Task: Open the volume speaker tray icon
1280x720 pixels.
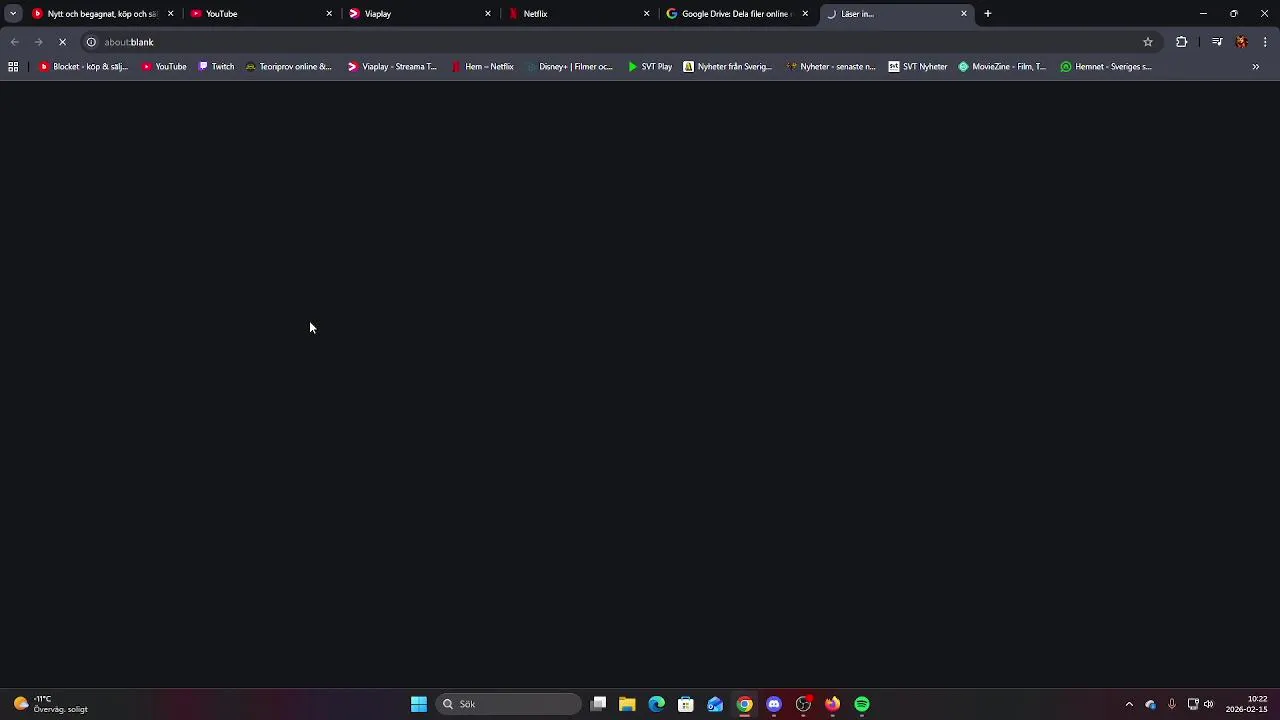Action: click(1209, 704)
